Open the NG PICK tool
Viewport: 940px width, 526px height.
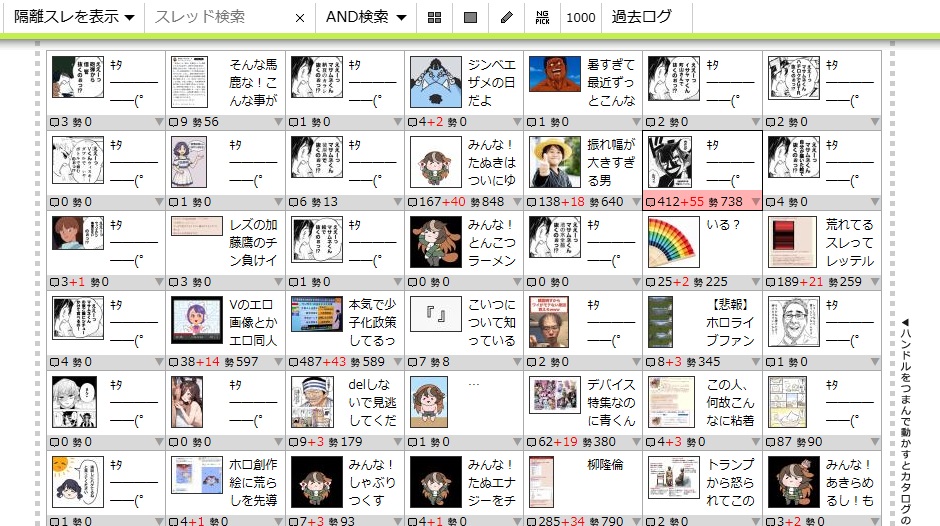[542, 17]
